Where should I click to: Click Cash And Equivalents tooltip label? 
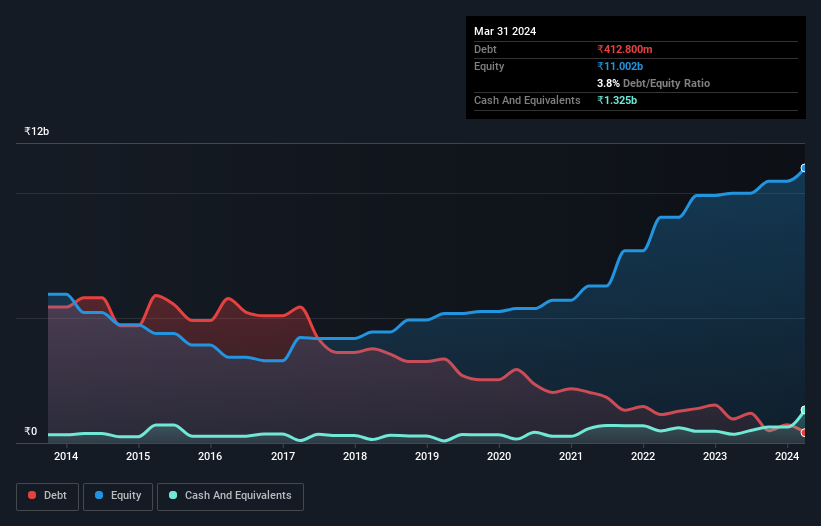coord(527,100)
